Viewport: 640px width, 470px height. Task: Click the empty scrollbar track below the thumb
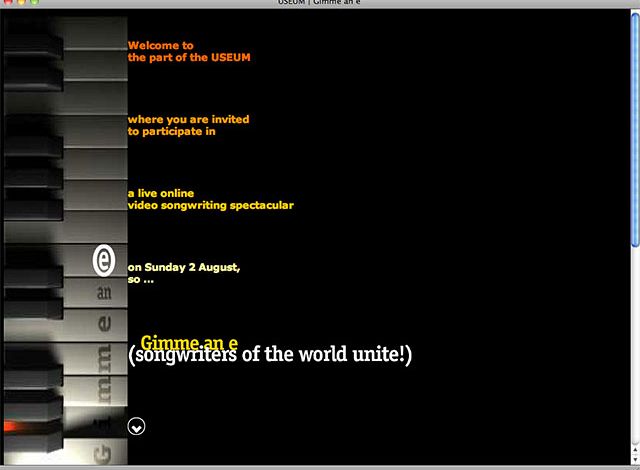(x=634, y=350)
